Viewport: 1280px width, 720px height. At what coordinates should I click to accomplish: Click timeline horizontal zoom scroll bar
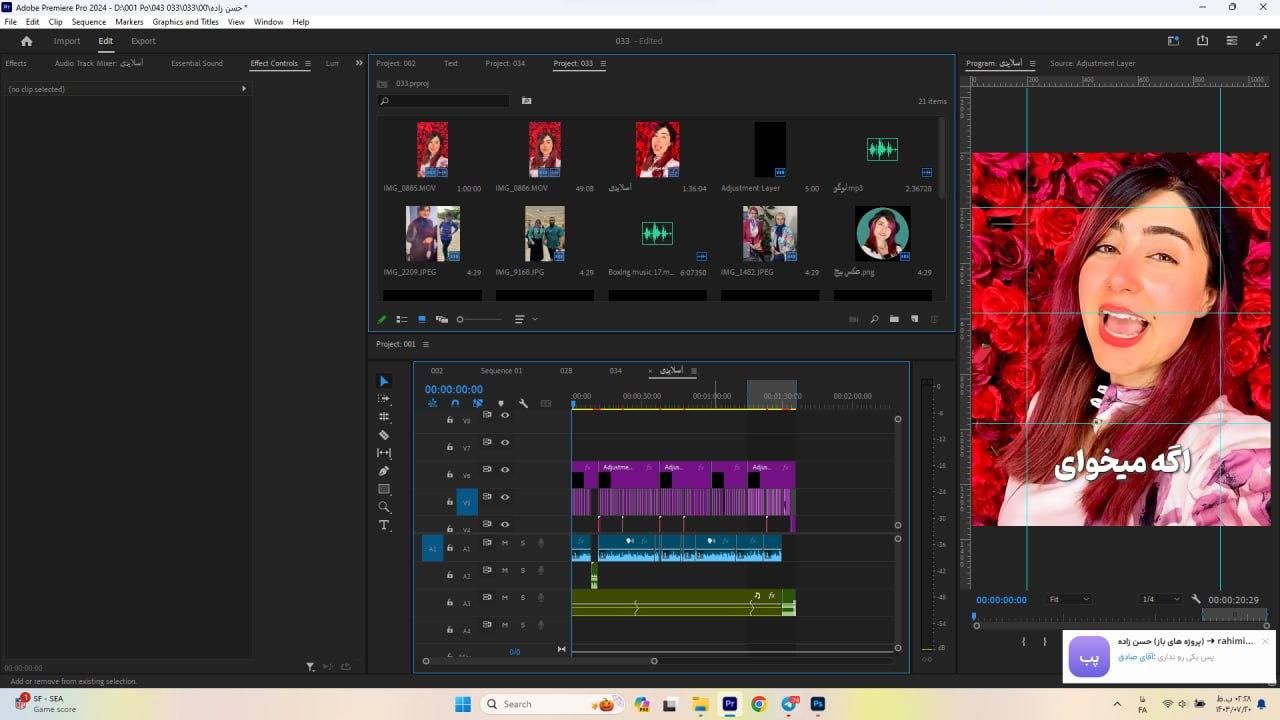click(x=540, y=661)
